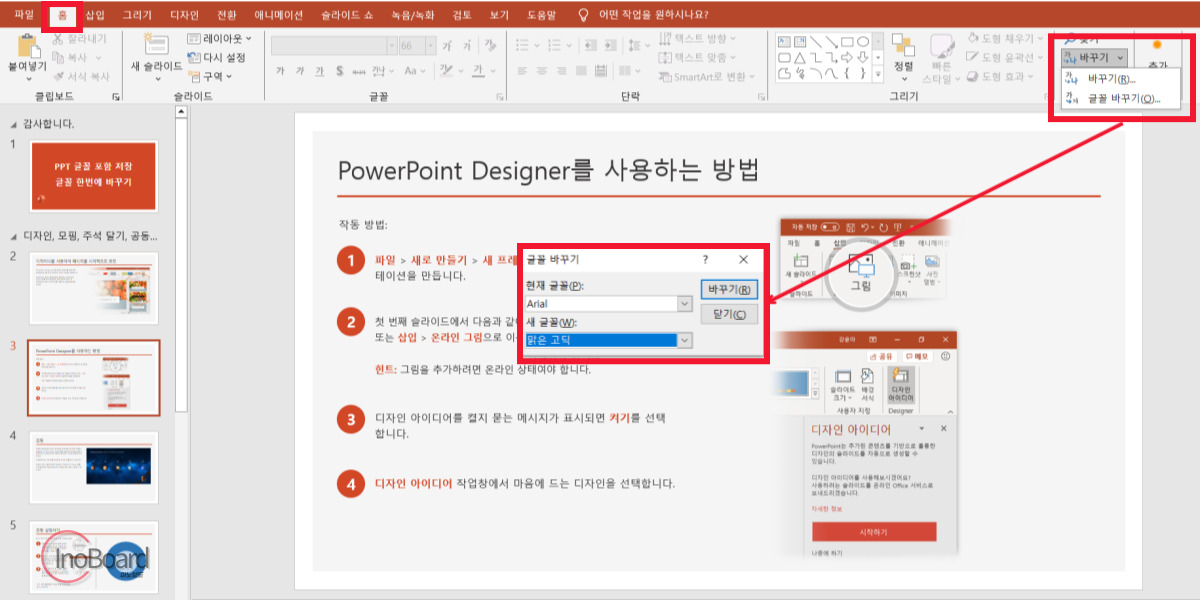Toggle center text alignment
The height and width of the screenshot is (600, 1200).
[x=543, y=72]
